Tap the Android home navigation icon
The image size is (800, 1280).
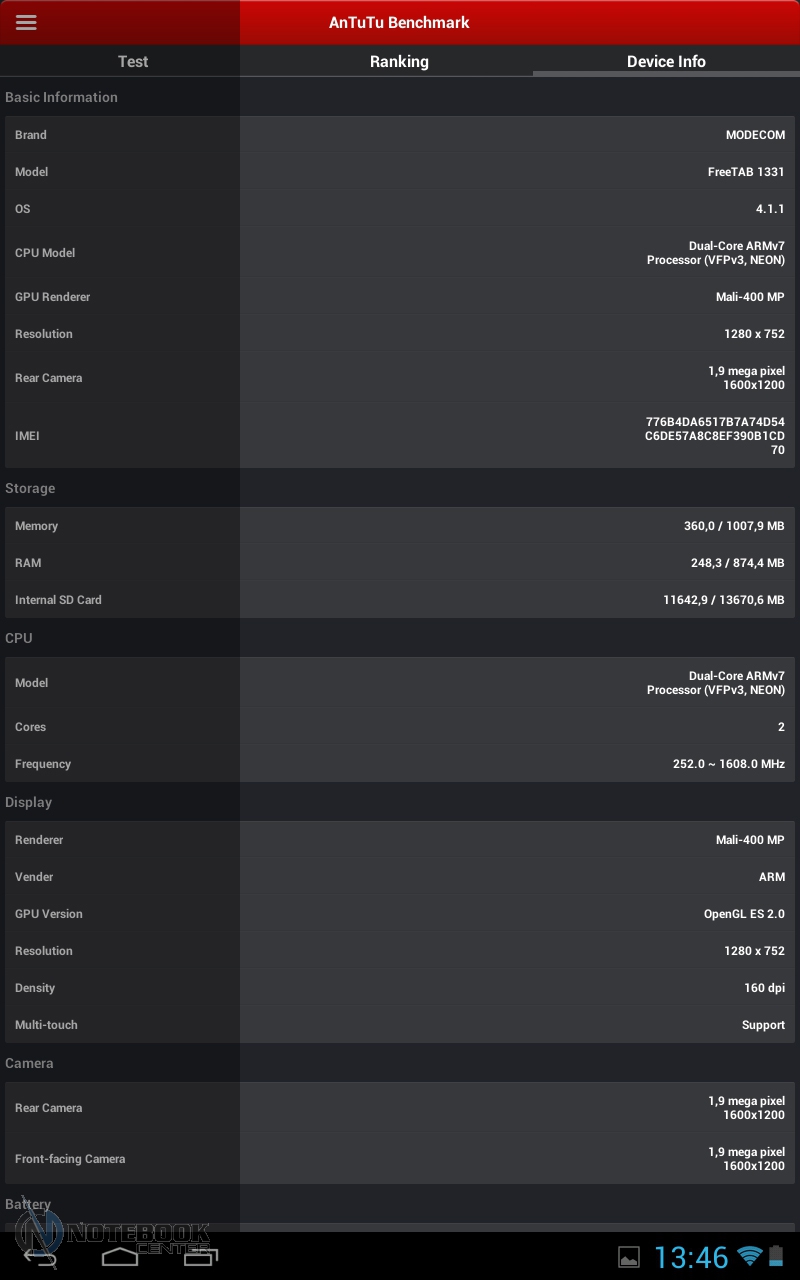120,1257
